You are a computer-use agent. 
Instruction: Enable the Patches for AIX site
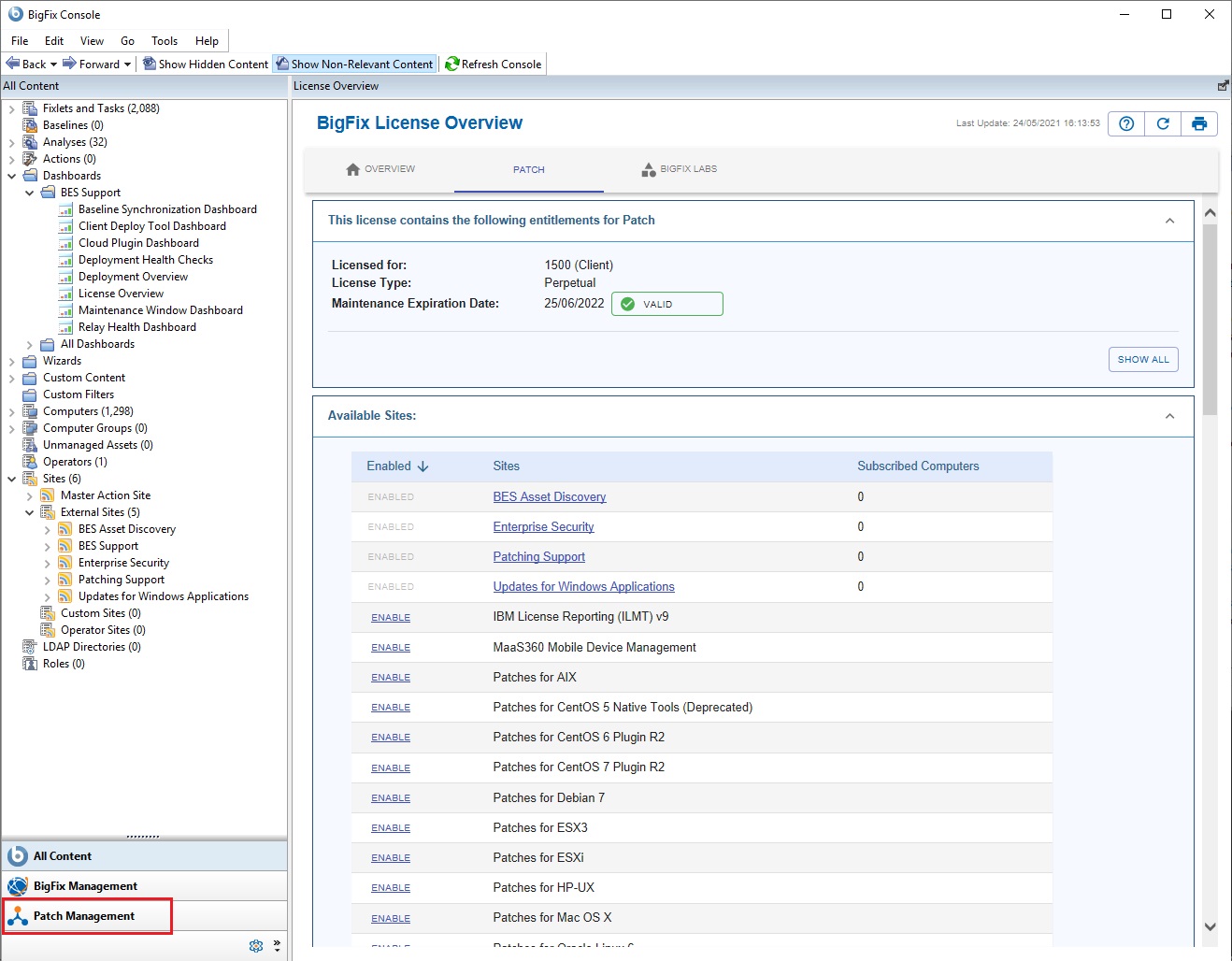[x=391, y=678]
